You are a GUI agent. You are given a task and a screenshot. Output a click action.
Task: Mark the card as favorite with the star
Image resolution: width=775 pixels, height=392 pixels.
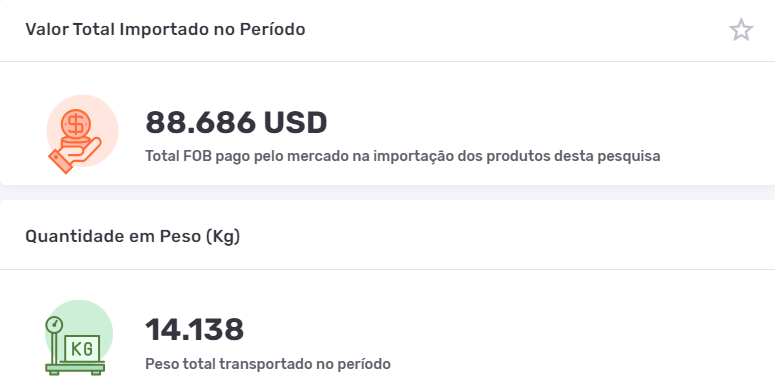[741, 30]
